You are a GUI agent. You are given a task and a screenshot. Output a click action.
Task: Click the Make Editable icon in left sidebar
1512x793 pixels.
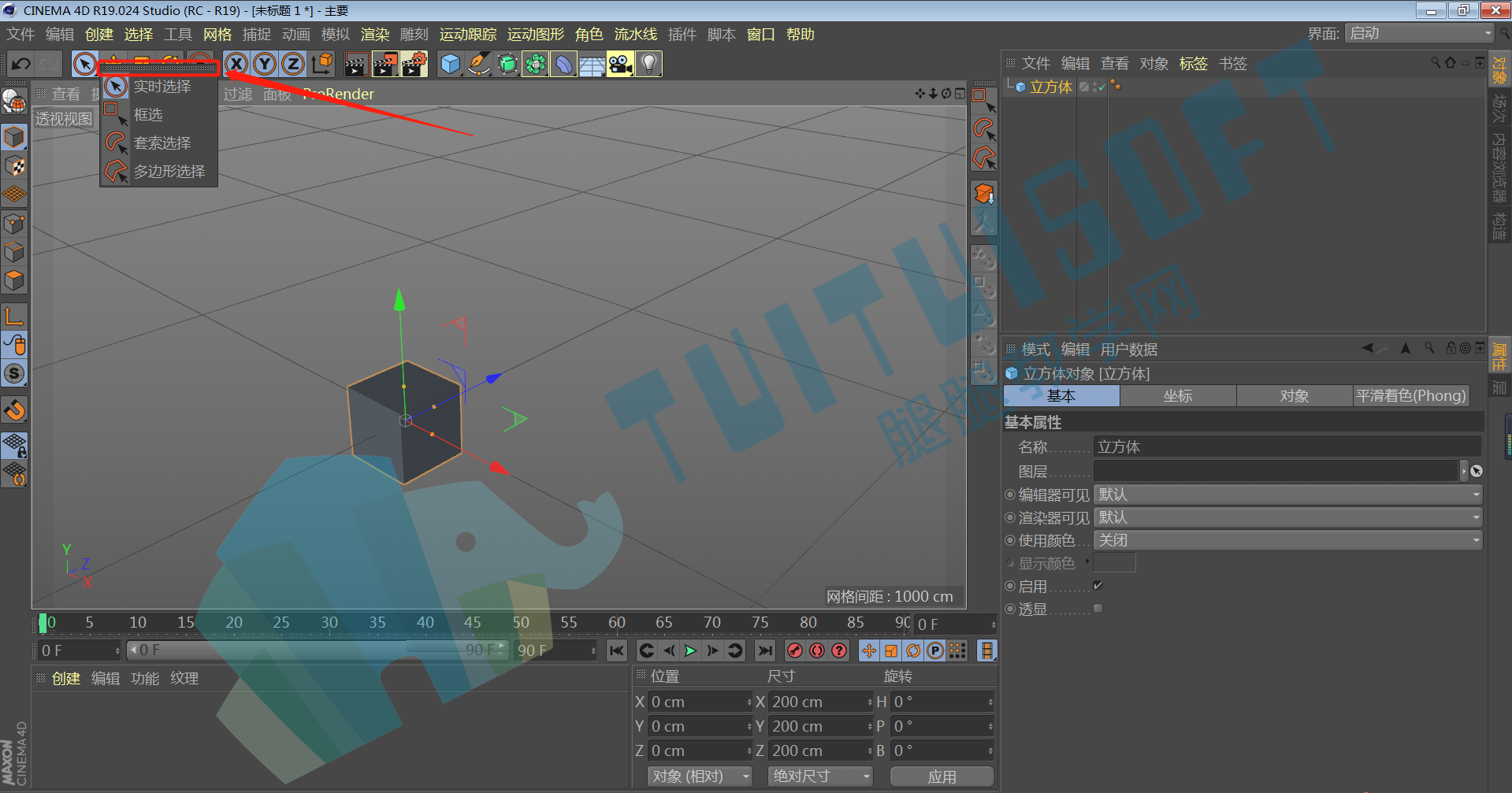pos(15,102)
